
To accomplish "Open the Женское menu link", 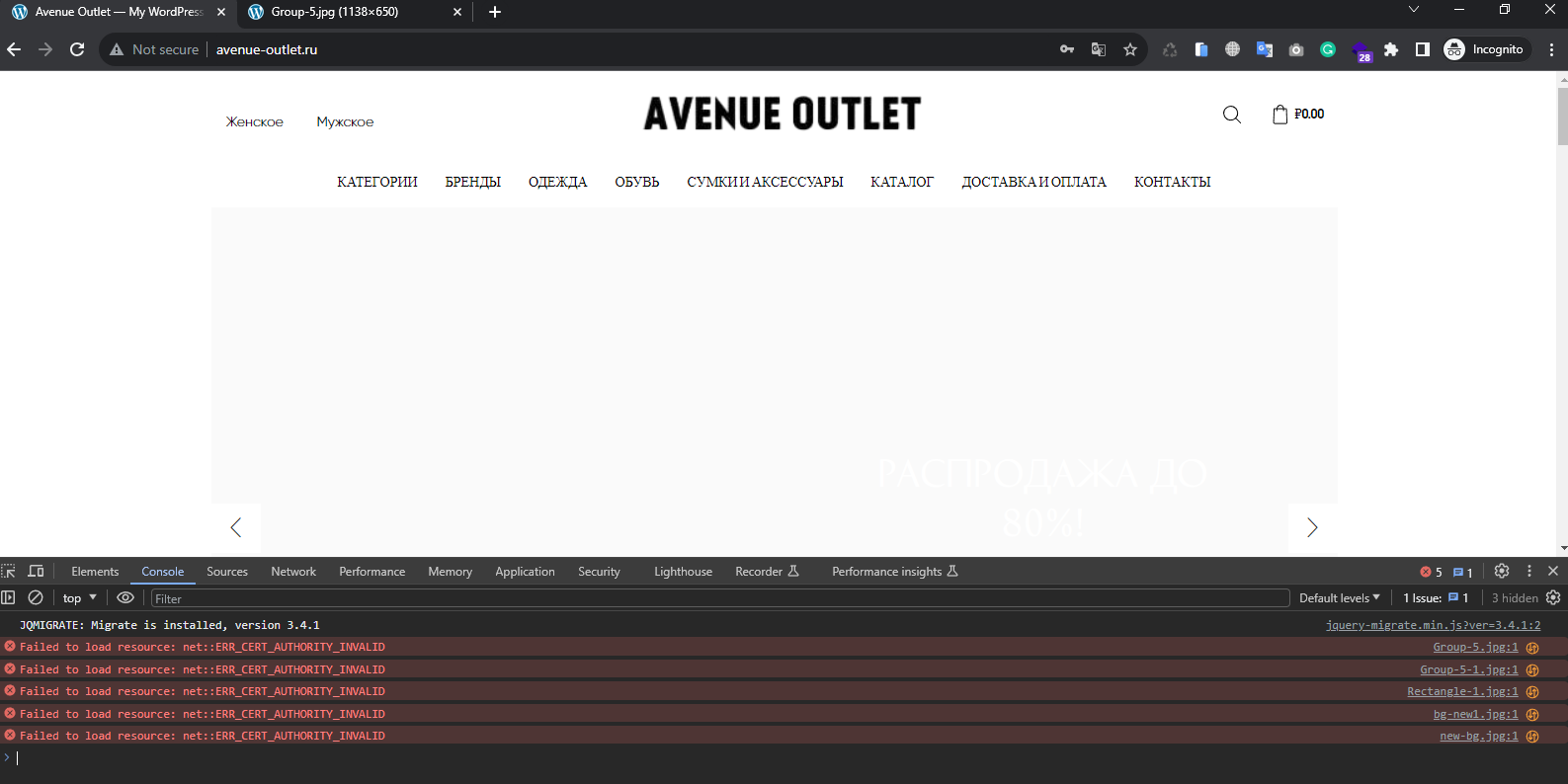I will (255, 121).
